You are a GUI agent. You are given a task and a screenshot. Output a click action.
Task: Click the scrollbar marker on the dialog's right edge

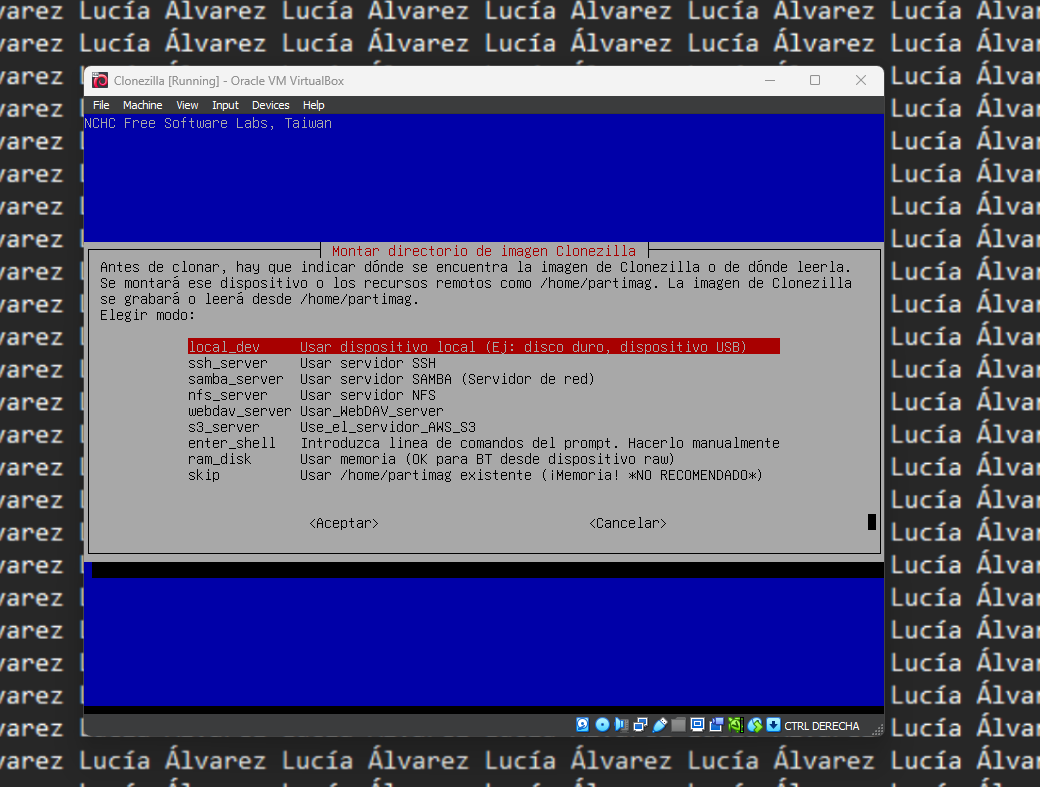(x=871, y=521)
